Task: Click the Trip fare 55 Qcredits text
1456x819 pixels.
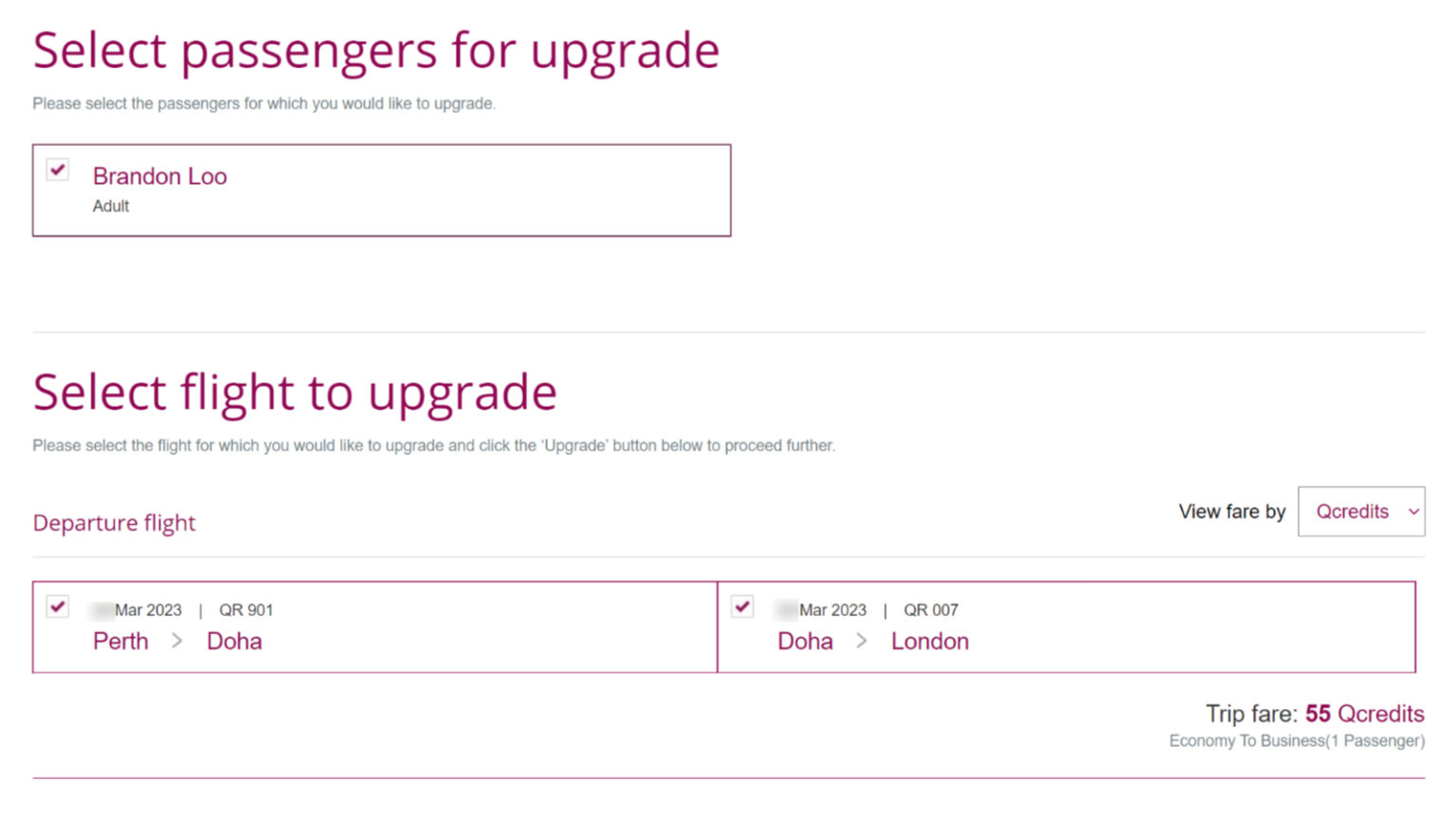Action: tap(1314, 714)
